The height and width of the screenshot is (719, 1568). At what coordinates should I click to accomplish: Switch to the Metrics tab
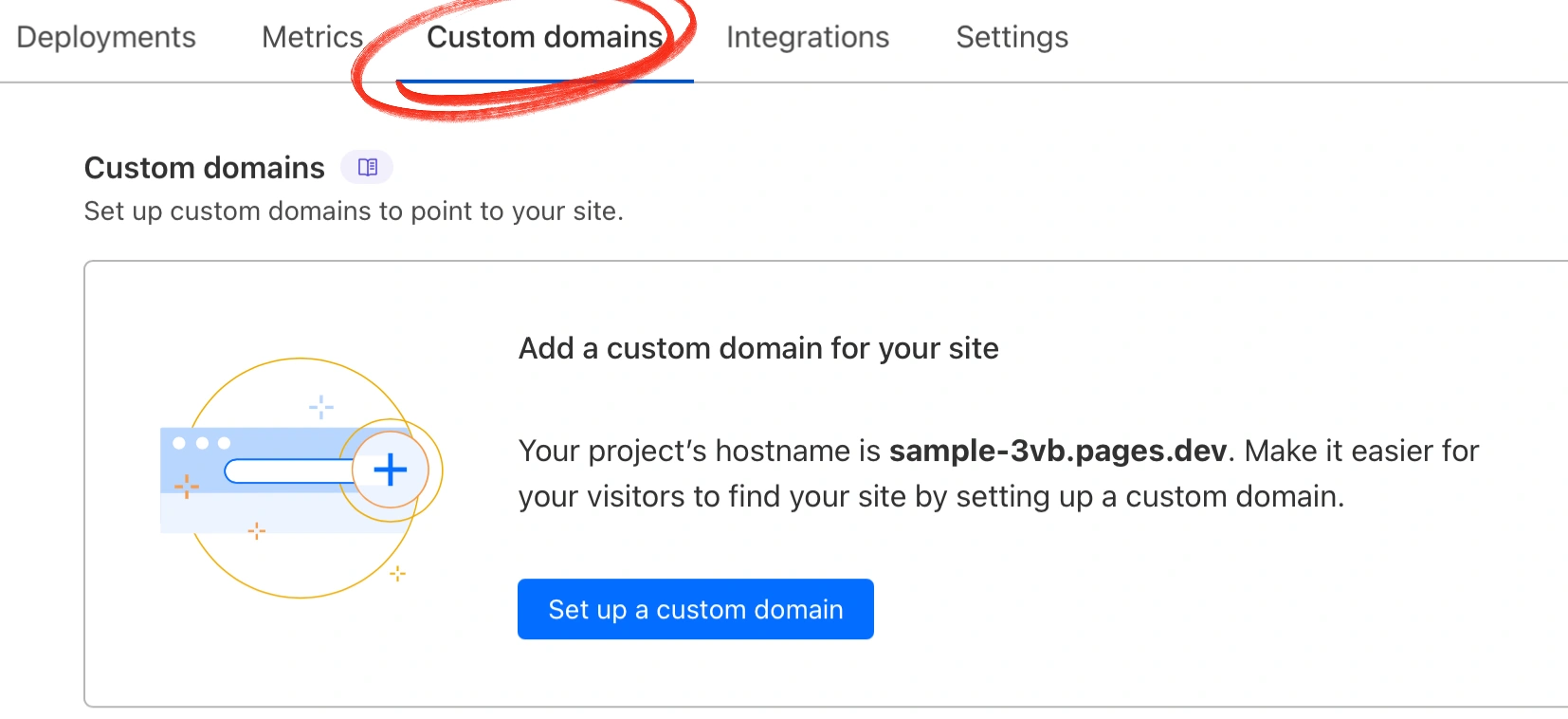(x=312, y=37)
